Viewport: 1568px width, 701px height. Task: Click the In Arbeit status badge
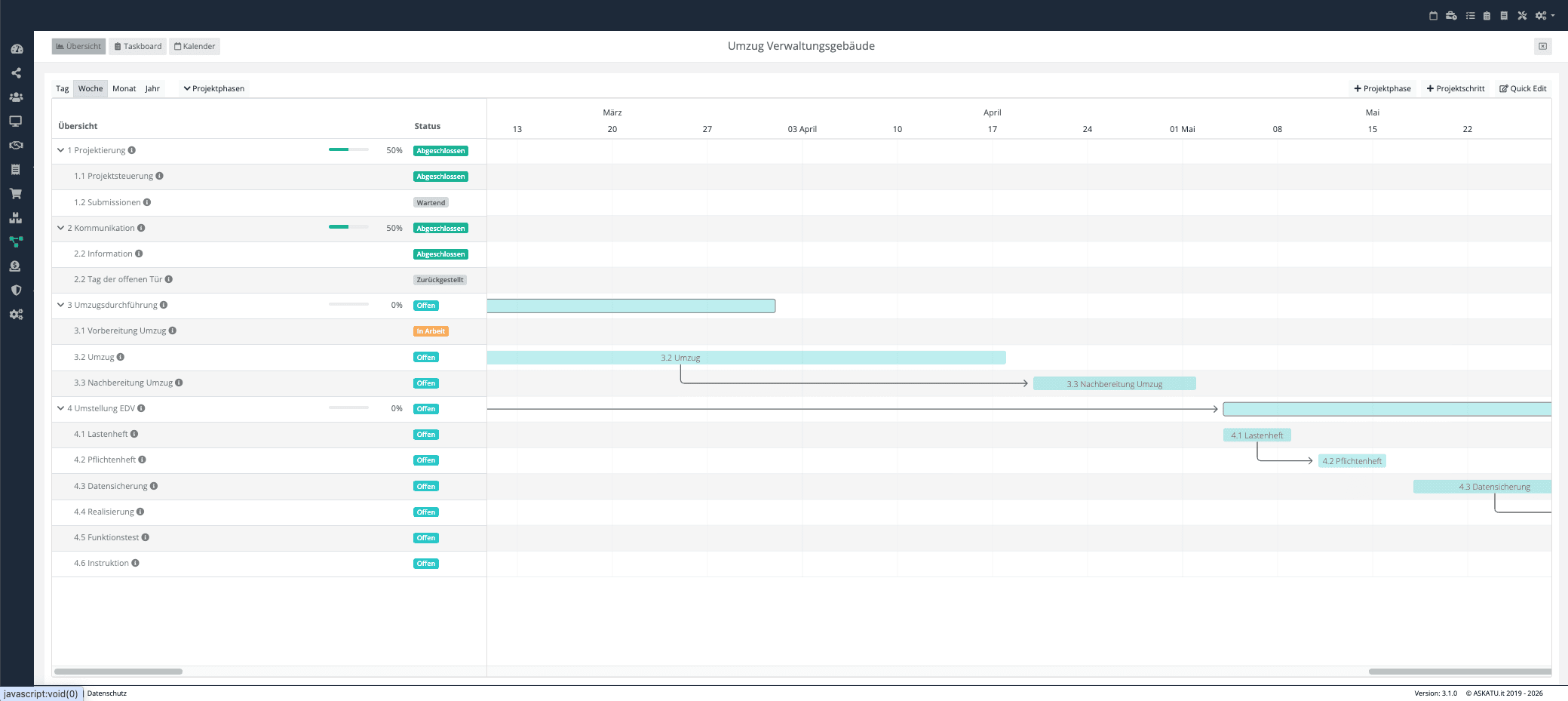[431, 331]
